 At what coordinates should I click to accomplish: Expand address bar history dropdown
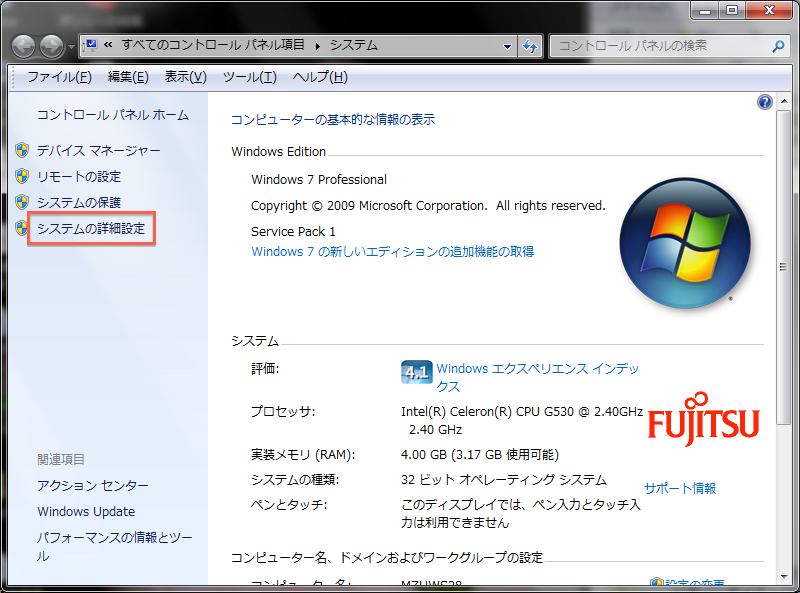pyautogui.click(x=507, y=46)
